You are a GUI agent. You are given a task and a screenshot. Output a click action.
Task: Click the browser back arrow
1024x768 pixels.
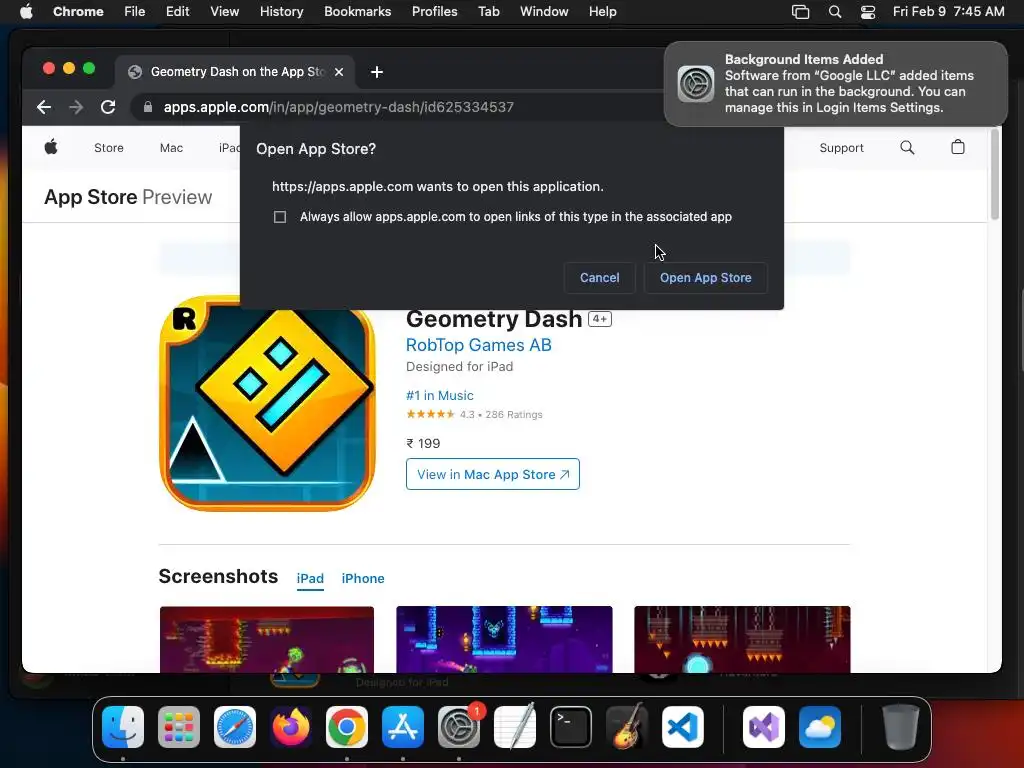pyautogui.click(x=44, y=107)
